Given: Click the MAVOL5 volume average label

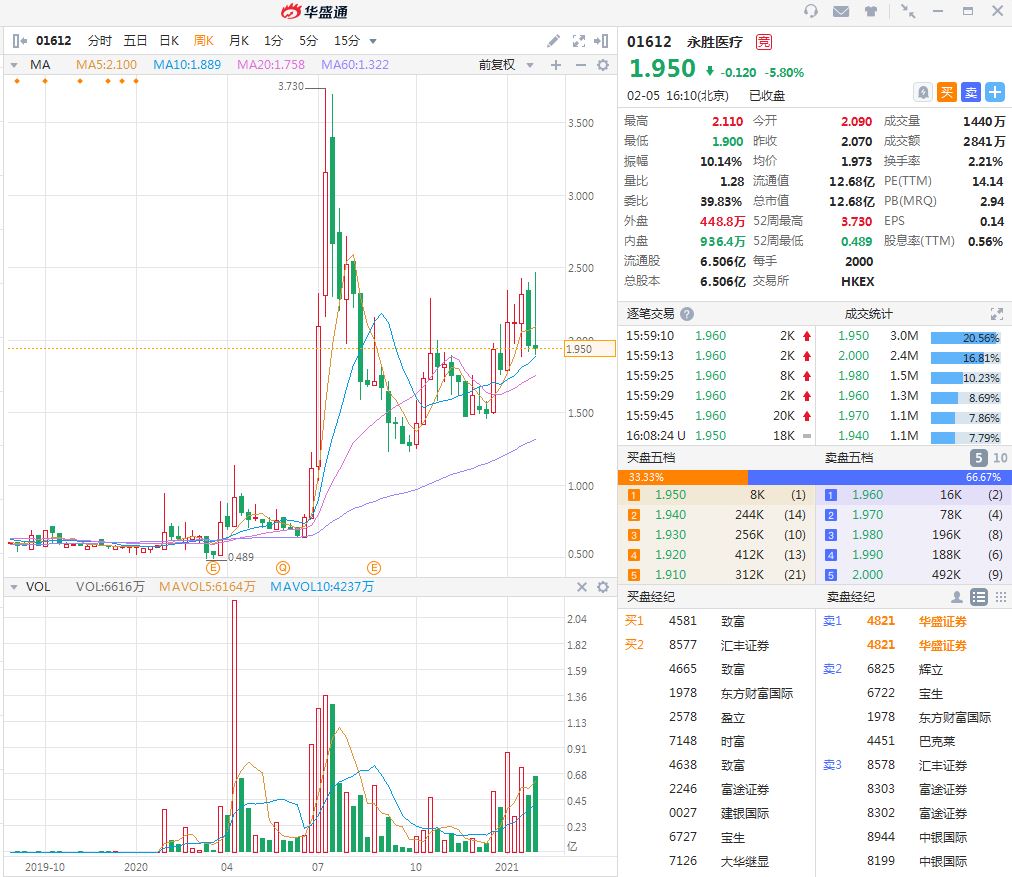Looking at the screenshot, I should (x=207, y=587).
